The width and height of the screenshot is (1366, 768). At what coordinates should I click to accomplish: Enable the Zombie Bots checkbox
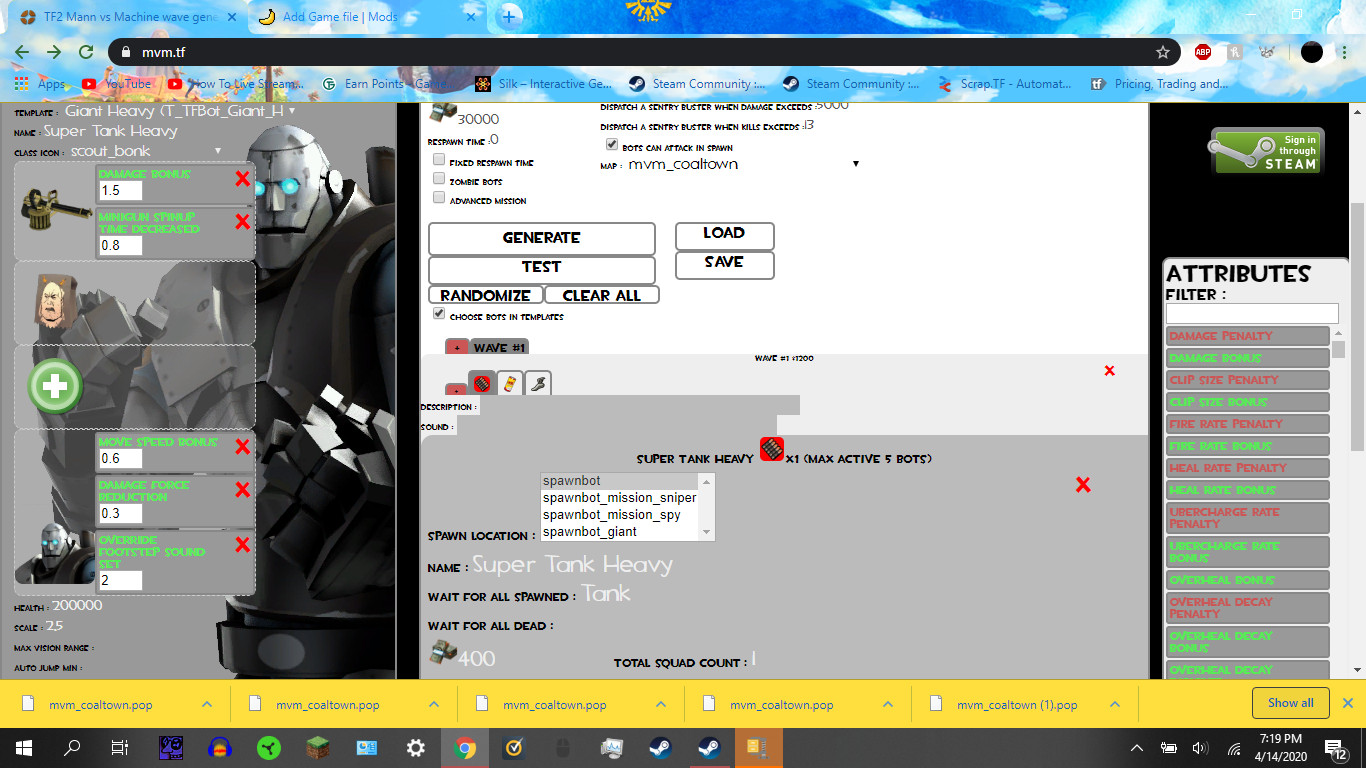pos(439,179)
